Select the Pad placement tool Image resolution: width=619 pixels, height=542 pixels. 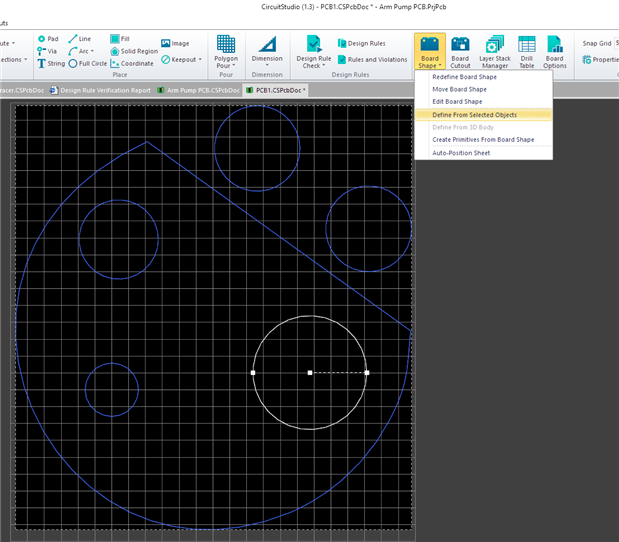click(x=48, y=39)
